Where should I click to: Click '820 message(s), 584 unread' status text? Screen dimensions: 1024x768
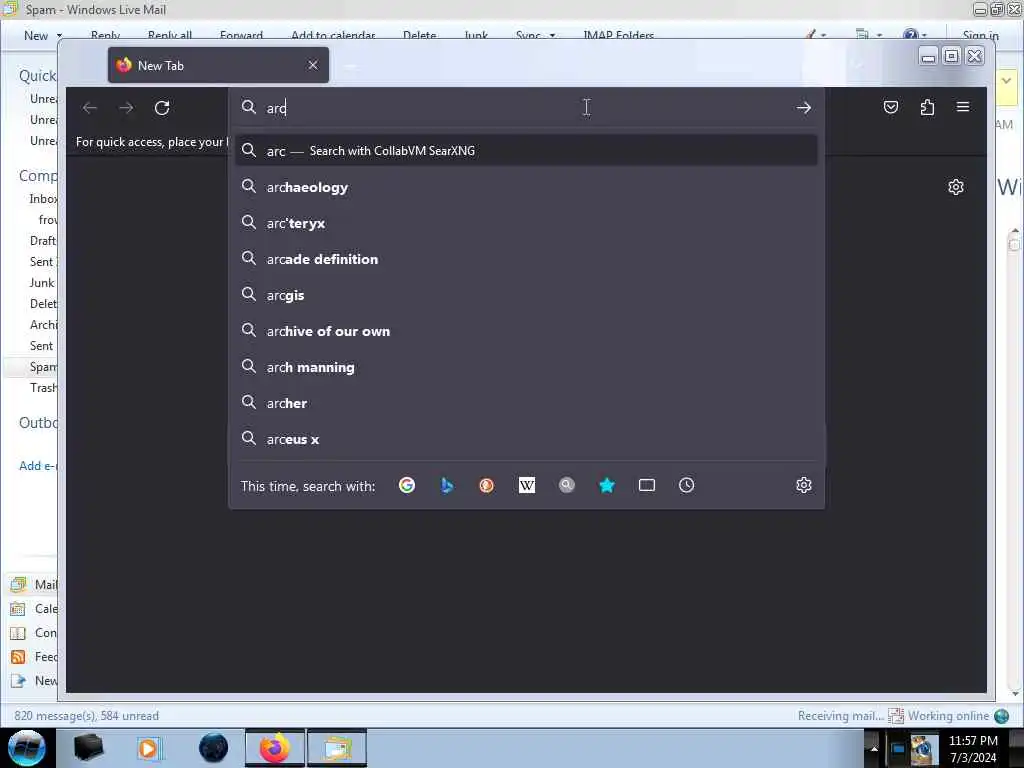86,716
